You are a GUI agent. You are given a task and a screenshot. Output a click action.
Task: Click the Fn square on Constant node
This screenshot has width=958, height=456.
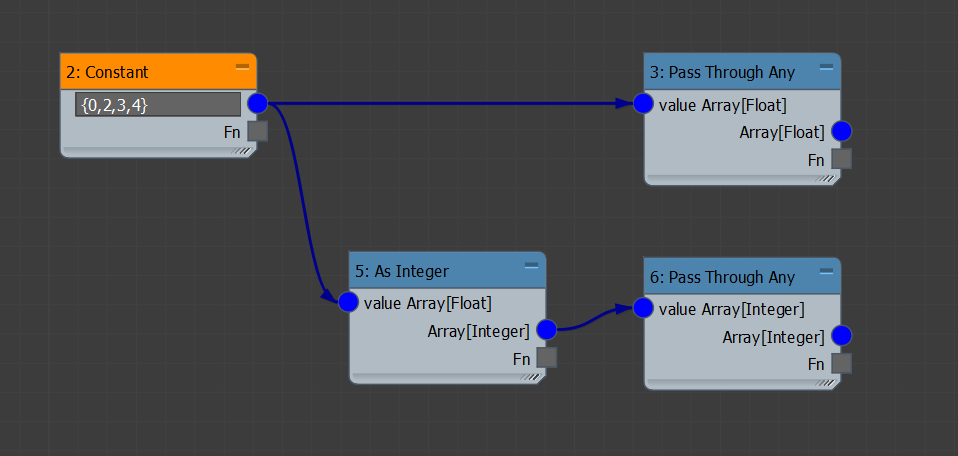257,131
